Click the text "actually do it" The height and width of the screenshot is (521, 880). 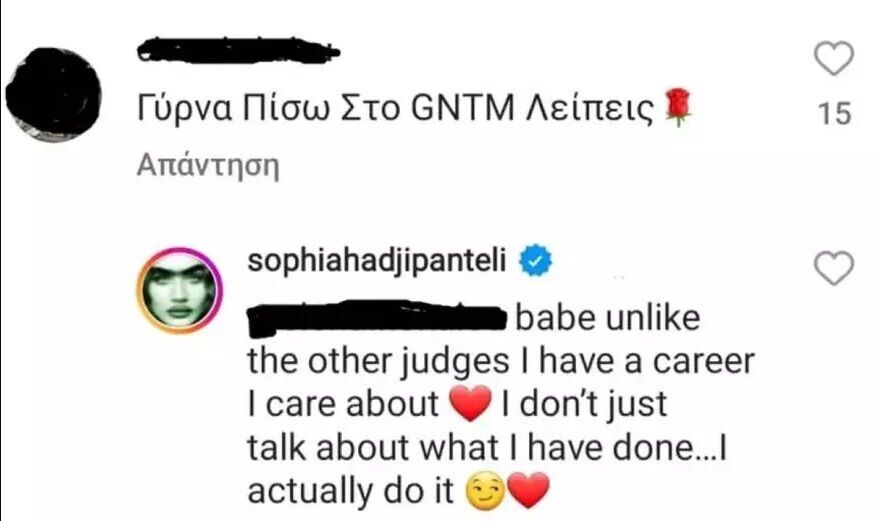click(352, 489)
